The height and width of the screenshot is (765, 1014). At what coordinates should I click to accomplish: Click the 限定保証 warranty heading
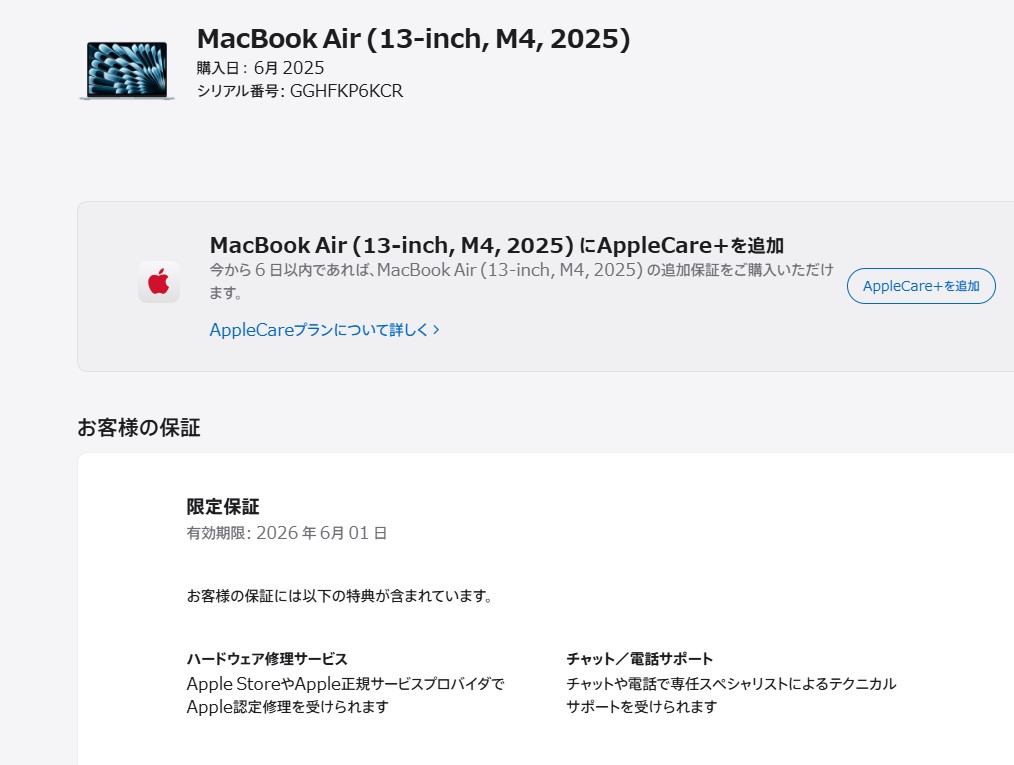(223, 506)
